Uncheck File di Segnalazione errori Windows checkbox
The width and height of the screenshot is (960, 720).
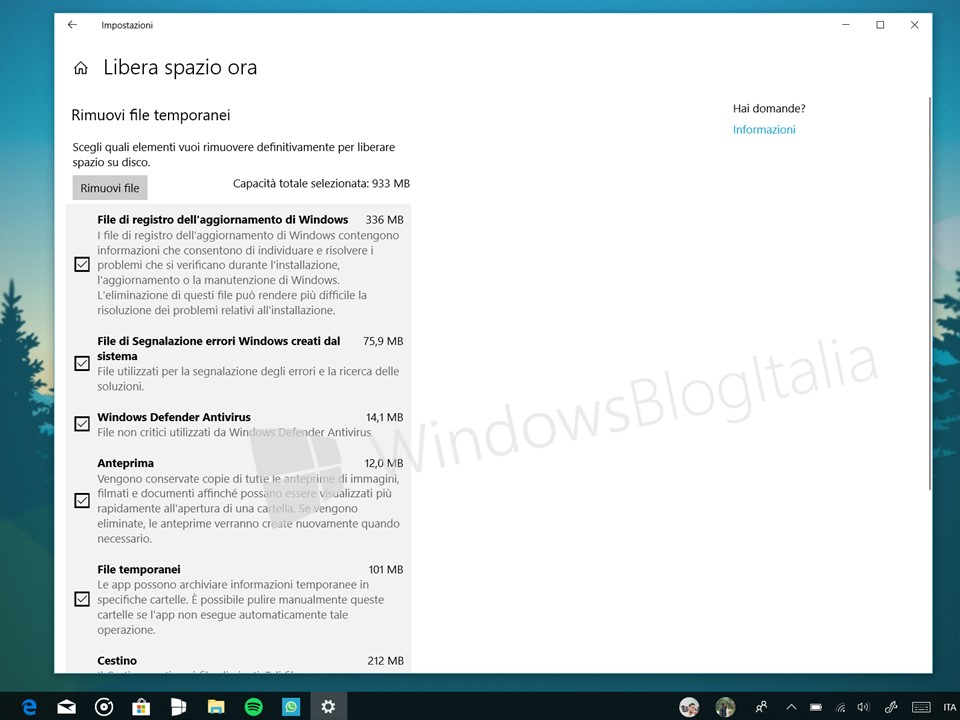coord(81,364)
